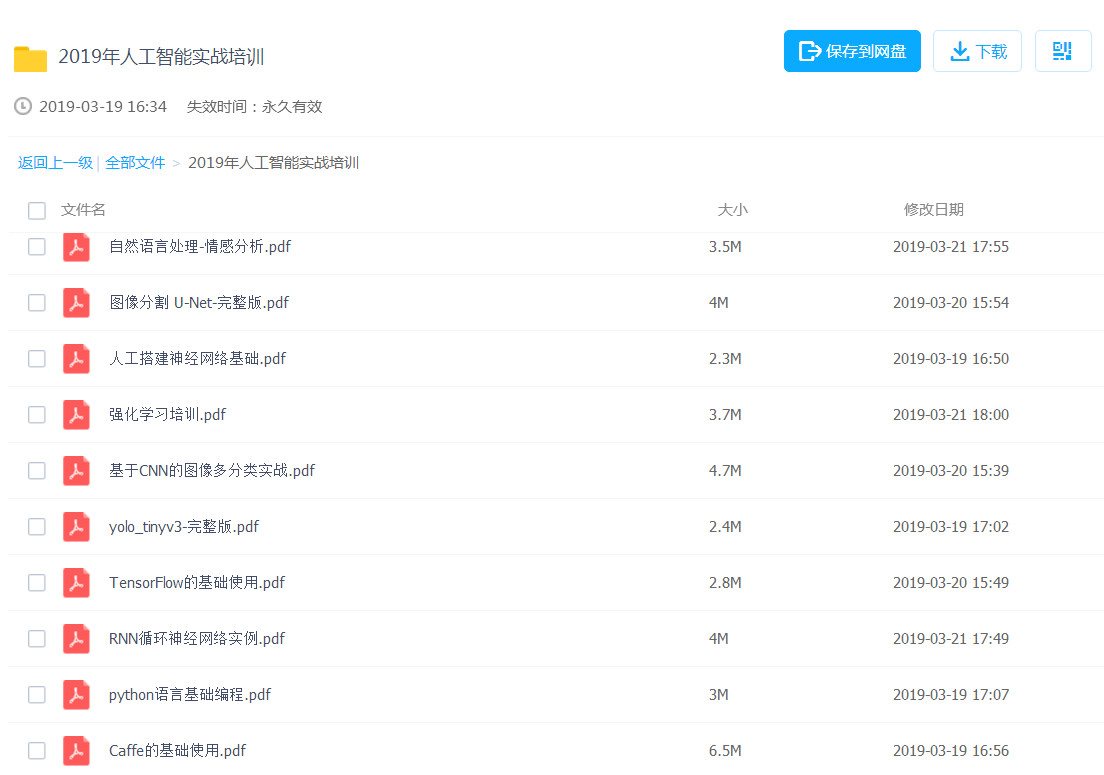
Task: Click PDF icon for yolo_tinyv3-完整版.pdf
Action: [76, 527]
